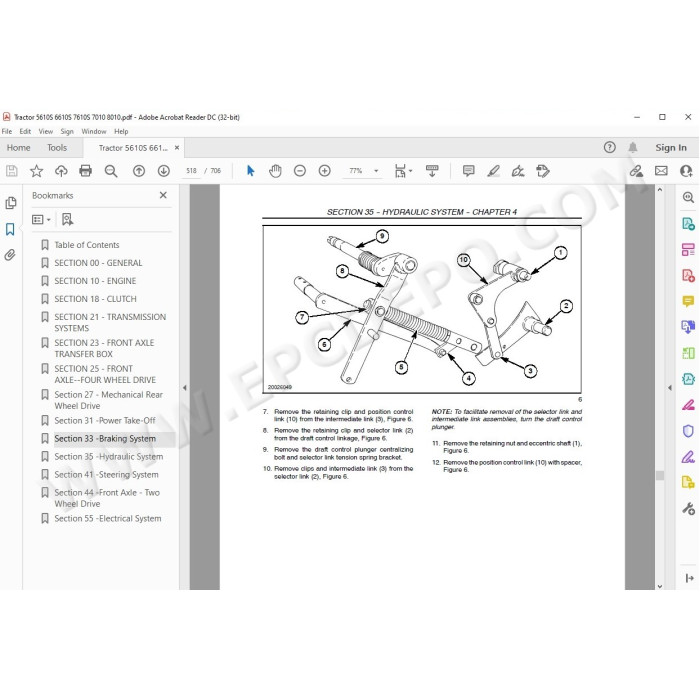This screenshot has height=700, width=700.
Task: Expand right pane arrow at bottom
Action: click(x=689, y=579)
